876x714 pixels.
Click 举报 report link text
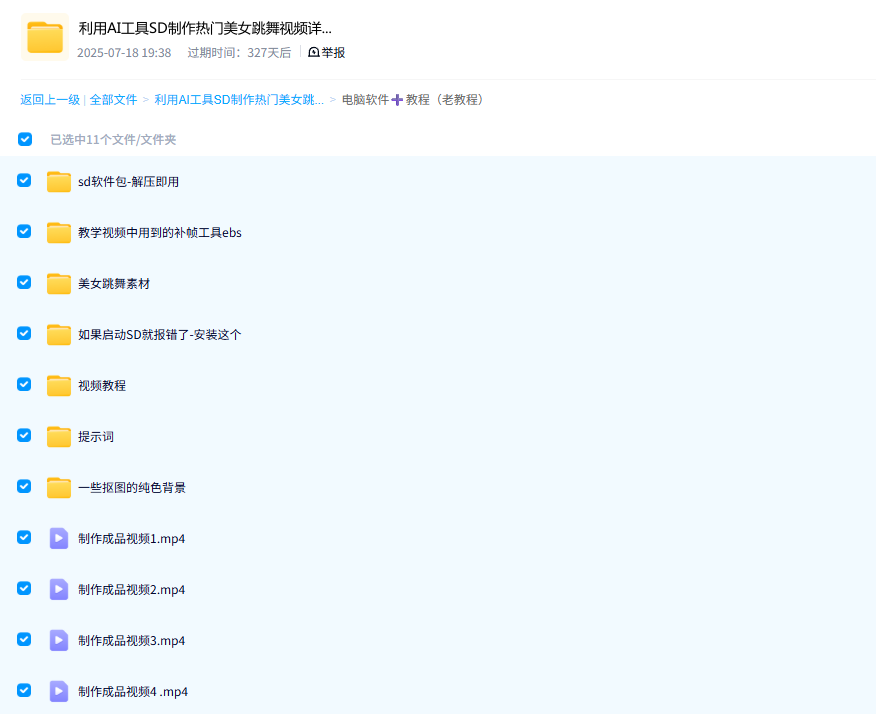pyautogui.click(x=334, y=53)
